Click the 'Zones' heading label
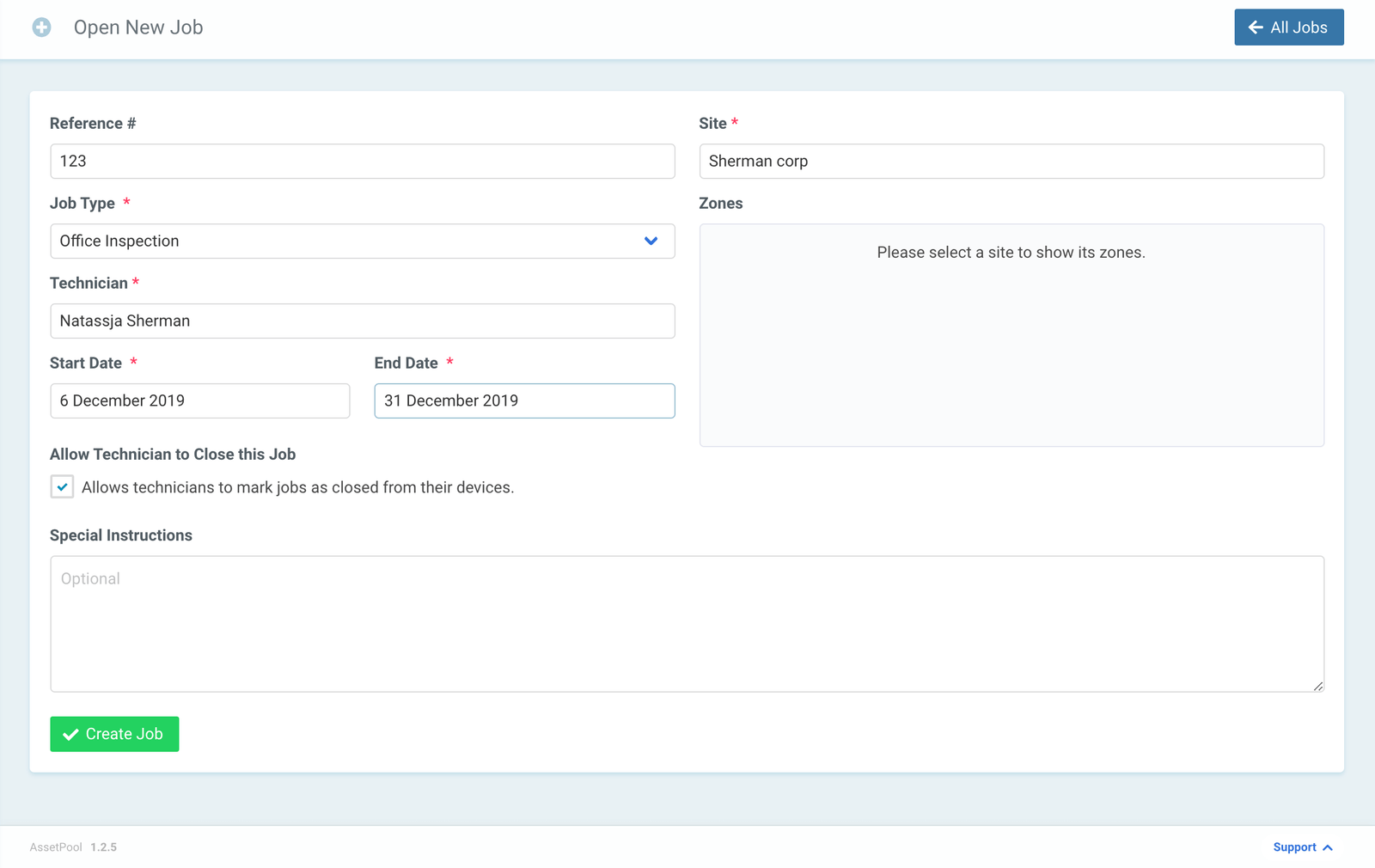The height and width of the screenshot is (868, 1375). tap(721, 204)
